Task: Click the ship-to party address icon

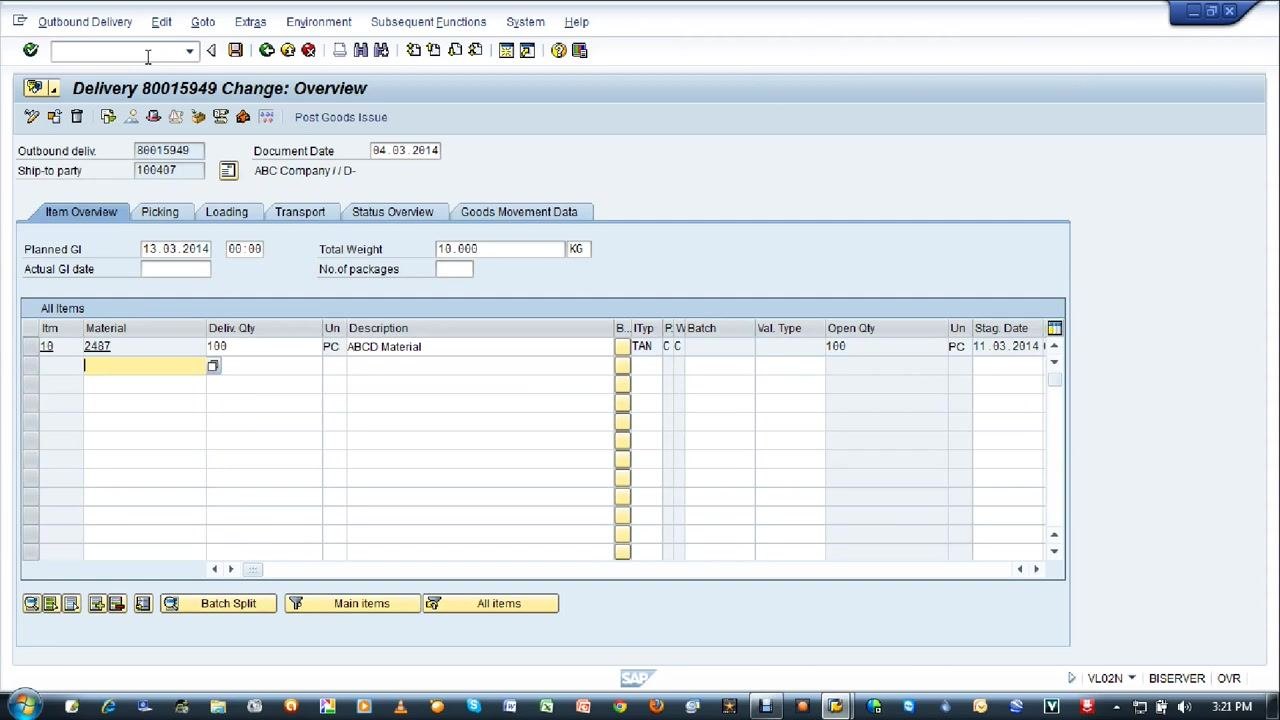Action: (x=228, y=171)
